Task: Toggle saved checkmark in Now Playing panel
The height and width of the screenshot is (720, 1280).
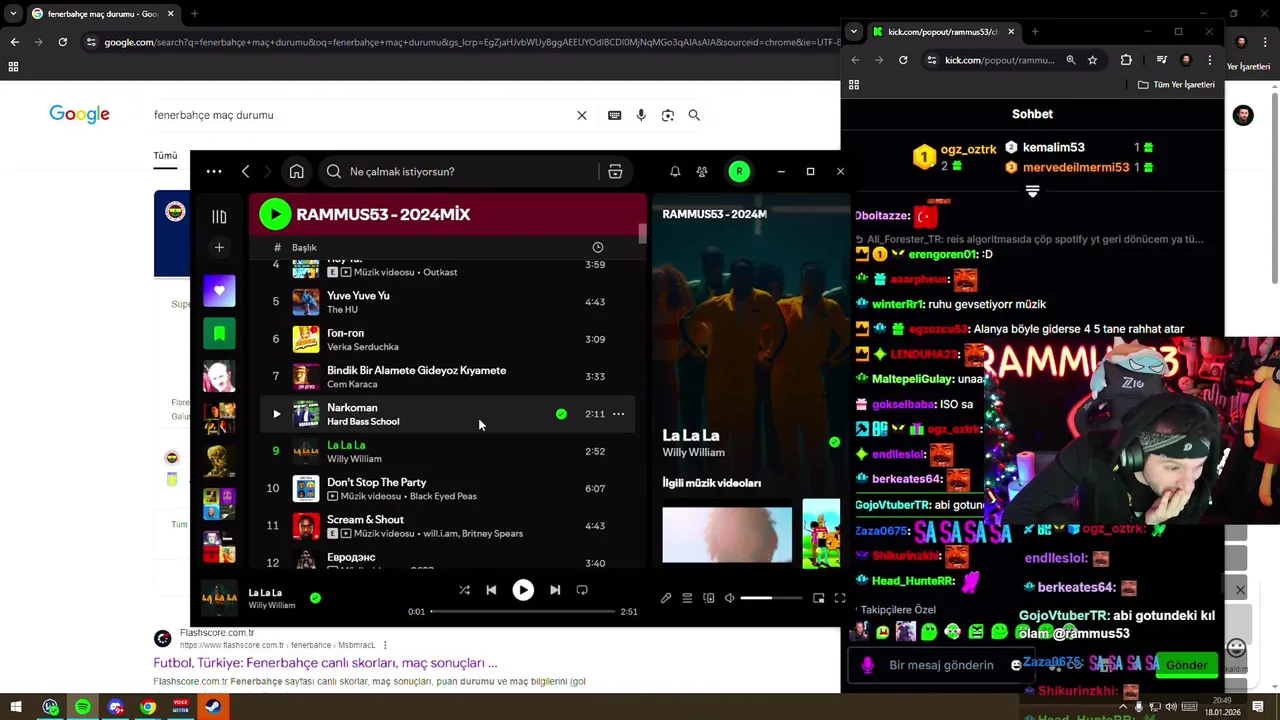Action: (834, 441)
